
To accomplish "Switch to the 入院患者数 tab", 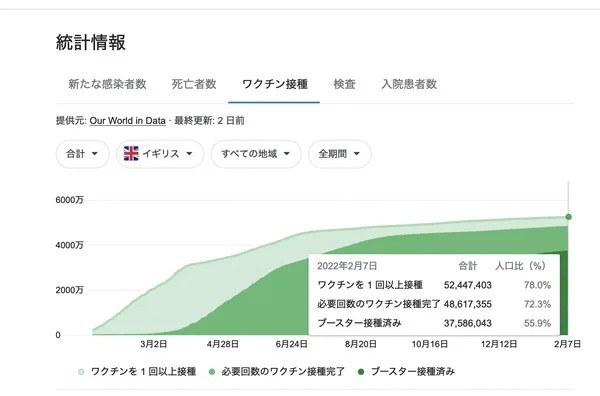I will 409,84.
